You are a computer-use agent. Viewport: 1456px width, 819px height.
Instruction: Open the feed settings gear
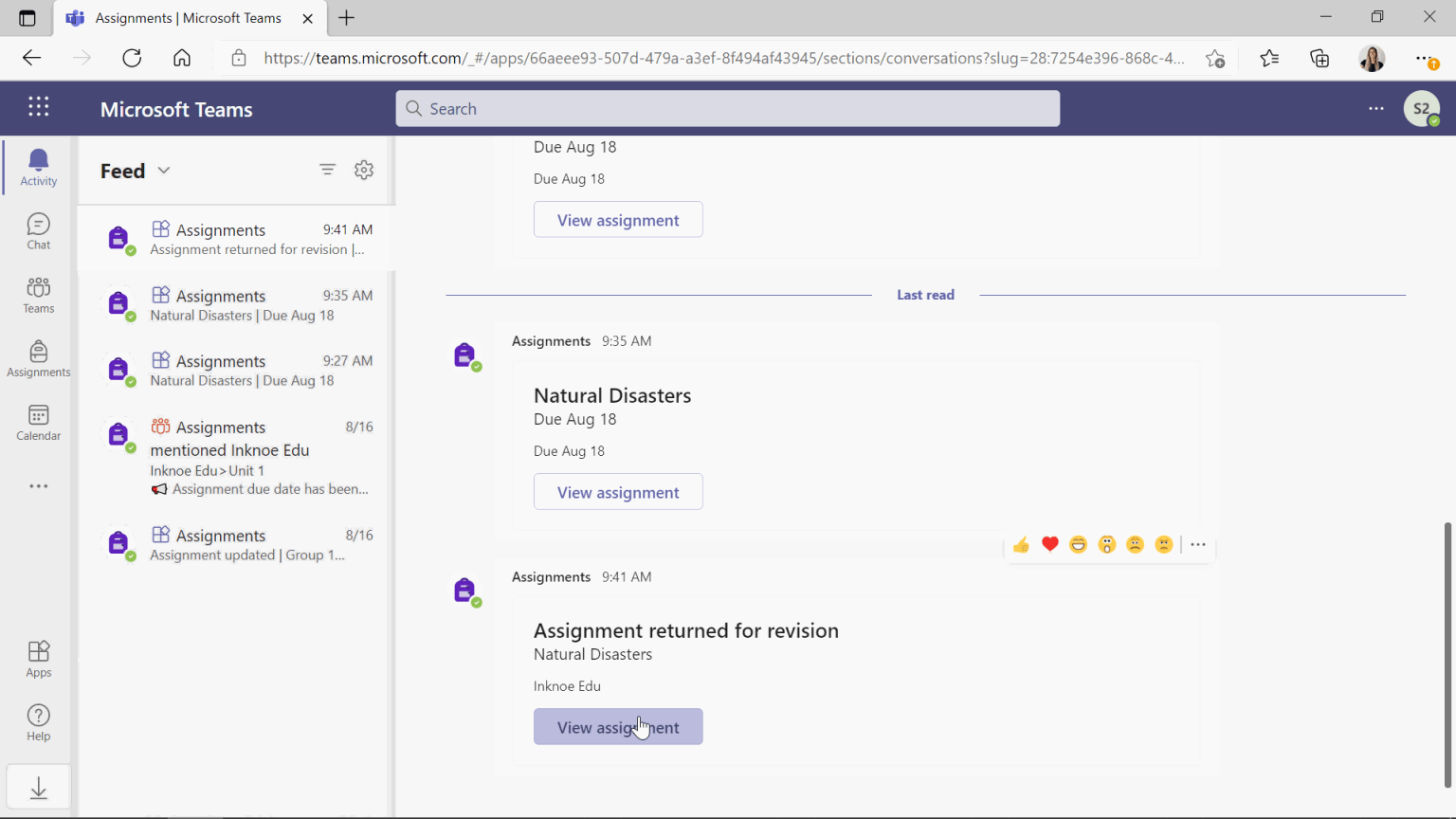pyautogui.click(x=364, y=170)
